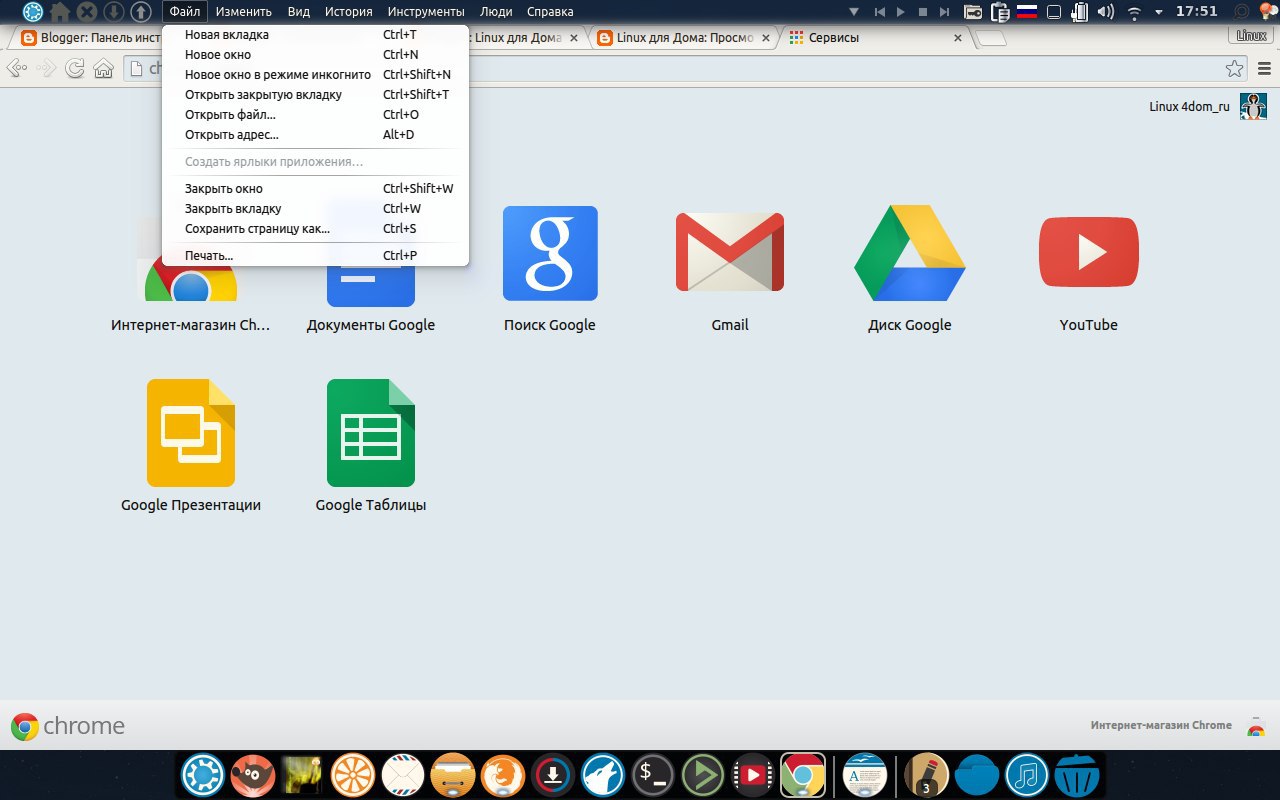Open the Chrome Web Store app
The image size is (1280, 800).
point(190,275)
